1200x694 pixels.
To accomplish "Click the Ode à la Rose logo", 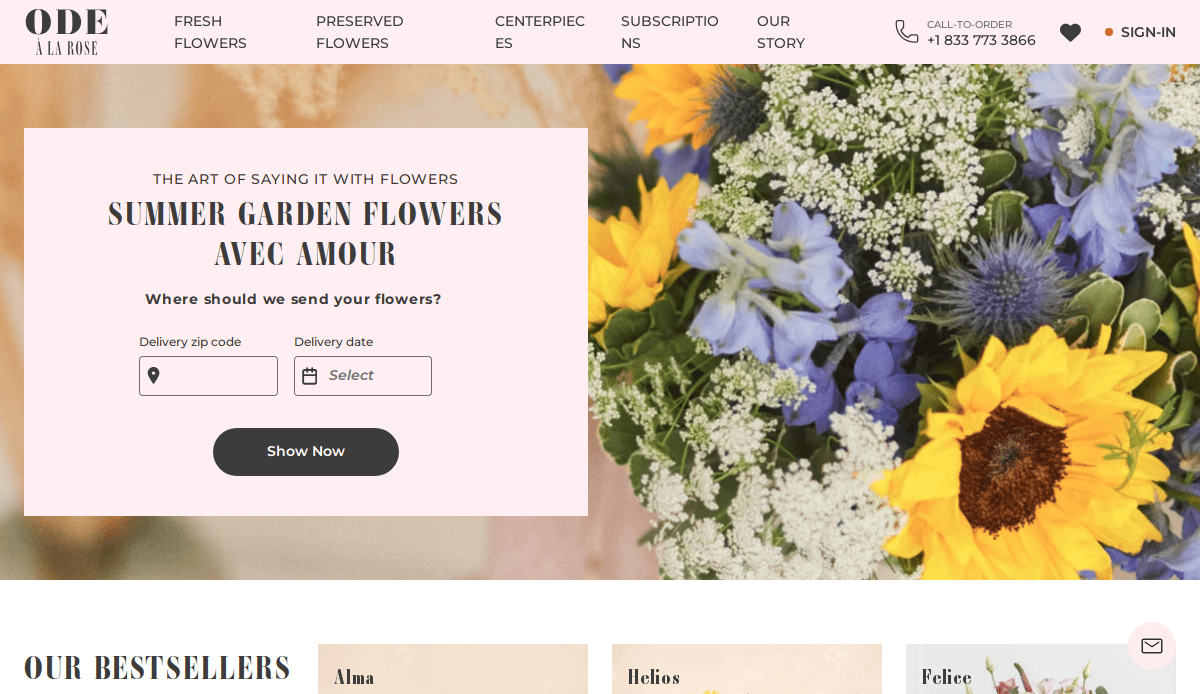I will pyautogui.click(x=66, y=31).
